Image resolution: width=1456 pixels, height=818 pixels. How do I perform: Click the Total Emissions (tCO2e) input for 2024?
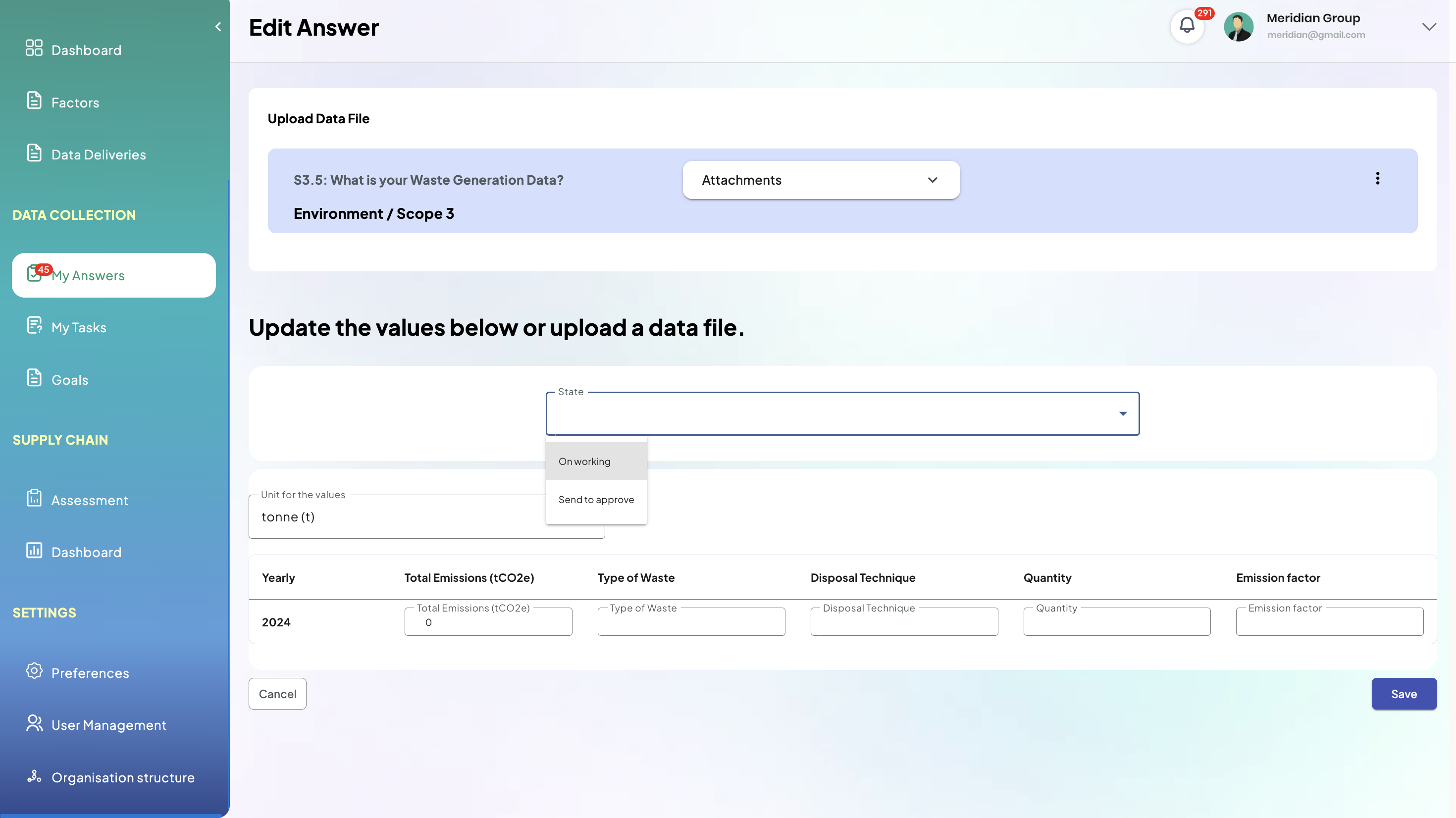pyautogui.click(x=488, y=622)
